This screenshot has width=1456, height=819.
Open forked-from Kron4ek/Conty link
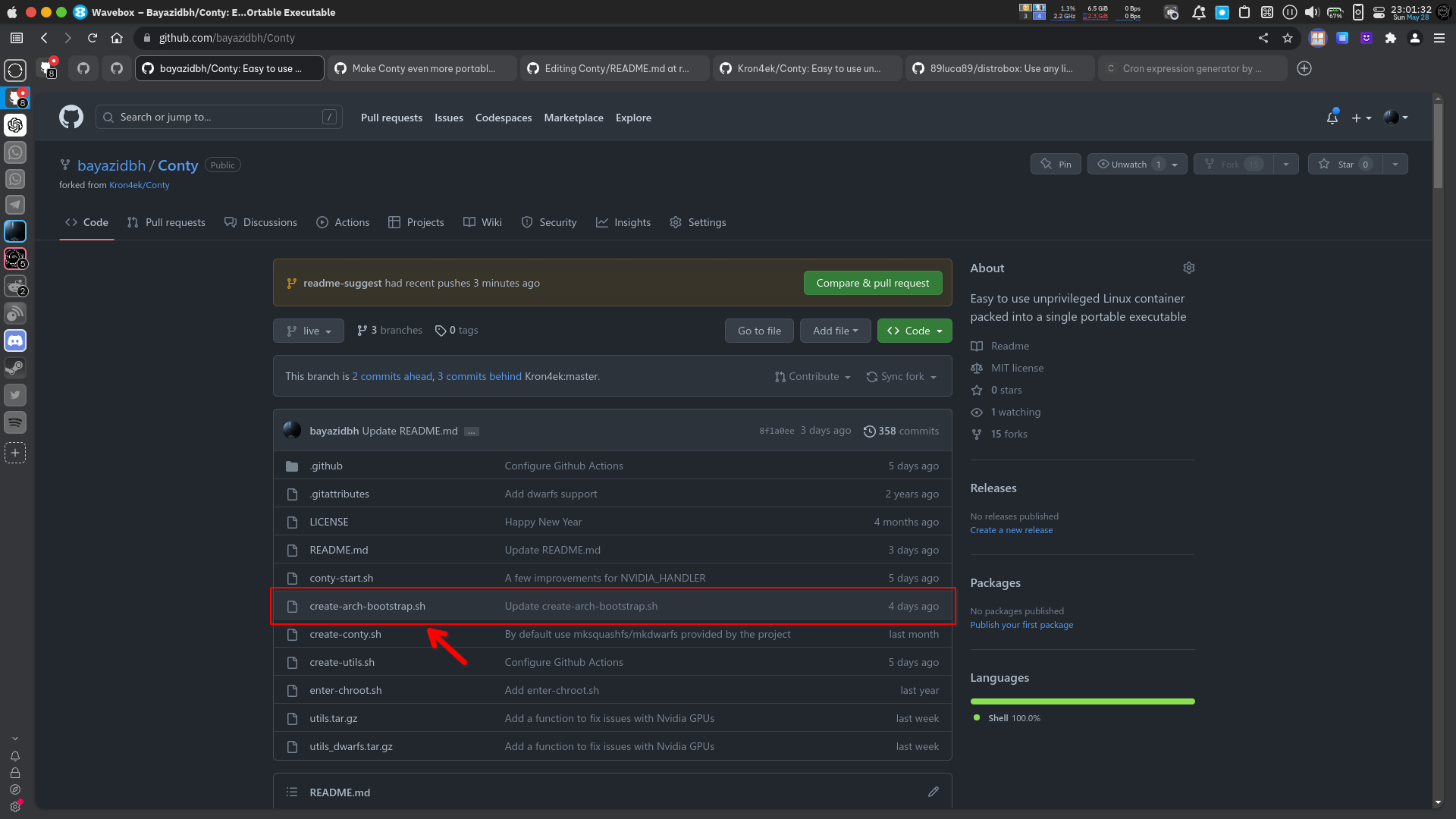(x=140, y=185)
